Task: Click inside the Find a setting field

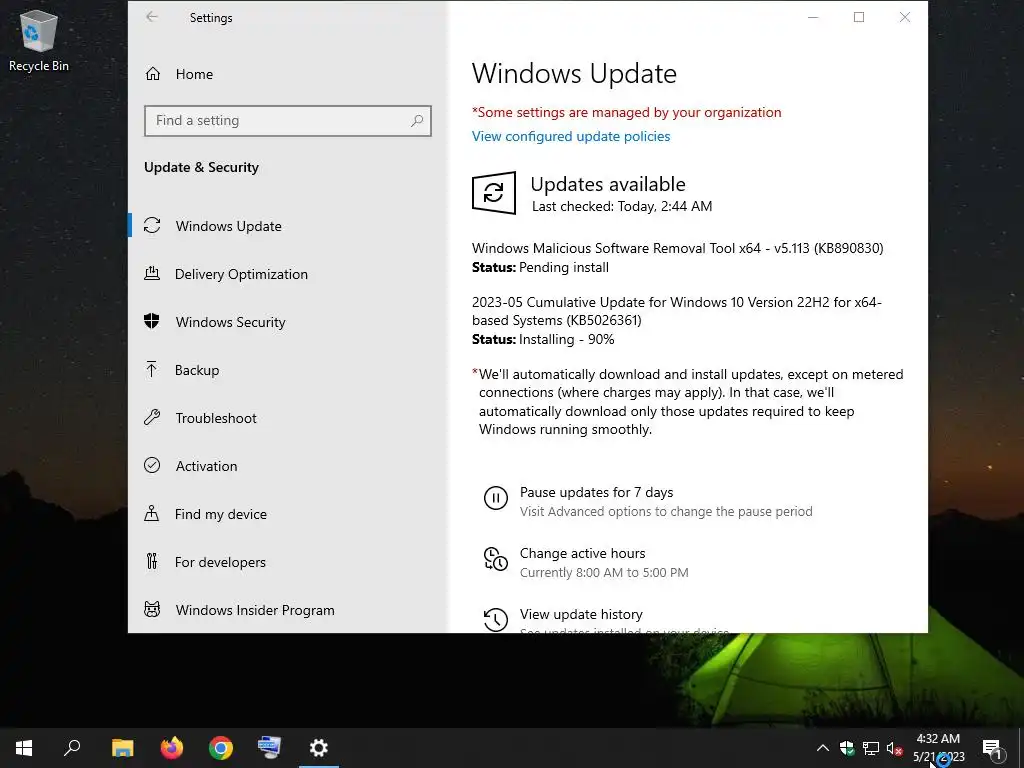Action: coord(287,121)
